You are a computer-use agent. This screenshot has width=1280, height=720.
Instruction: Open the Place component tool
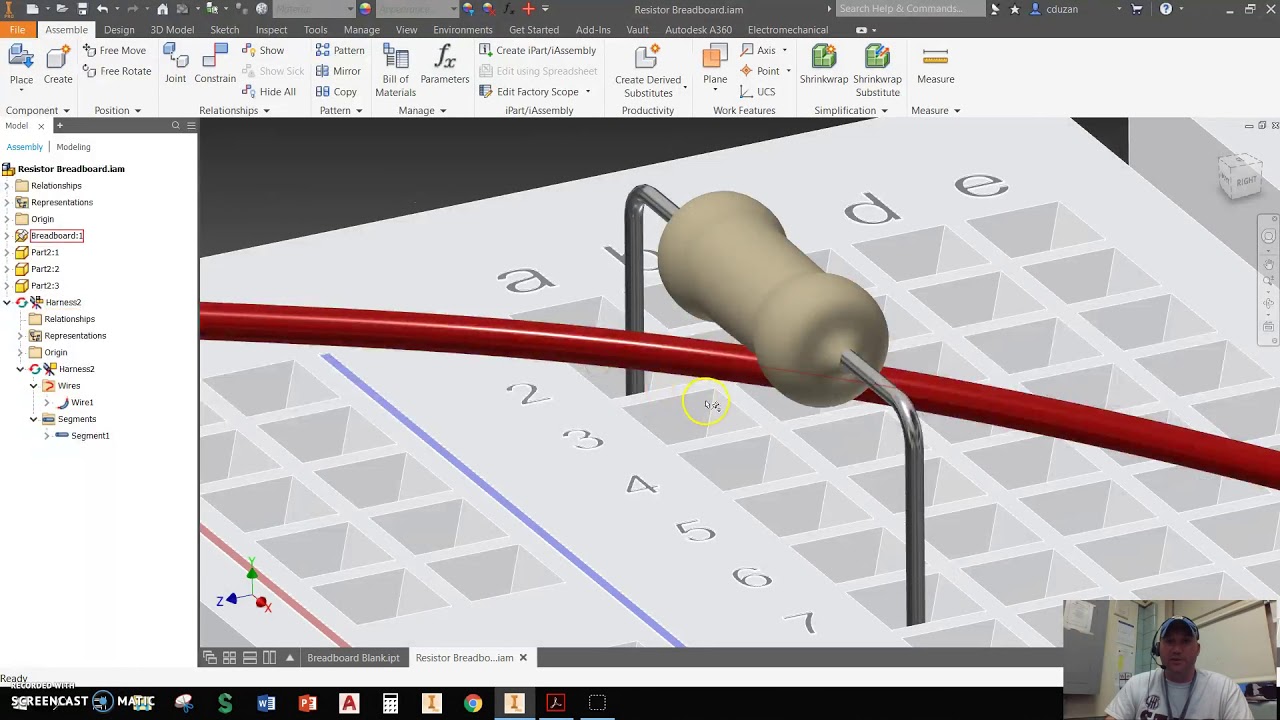click(x=21, y=65)
